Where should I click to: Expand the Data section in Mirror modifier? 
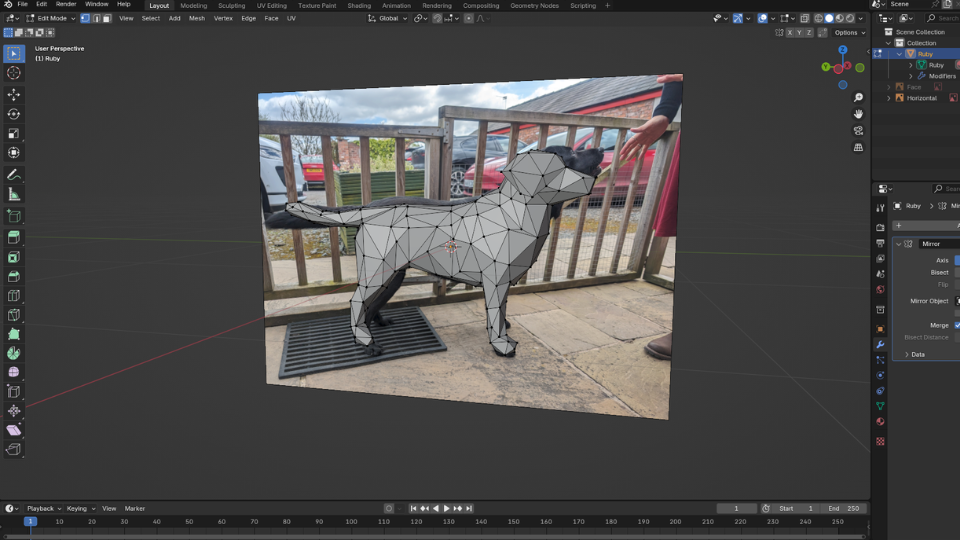point(915,354)
